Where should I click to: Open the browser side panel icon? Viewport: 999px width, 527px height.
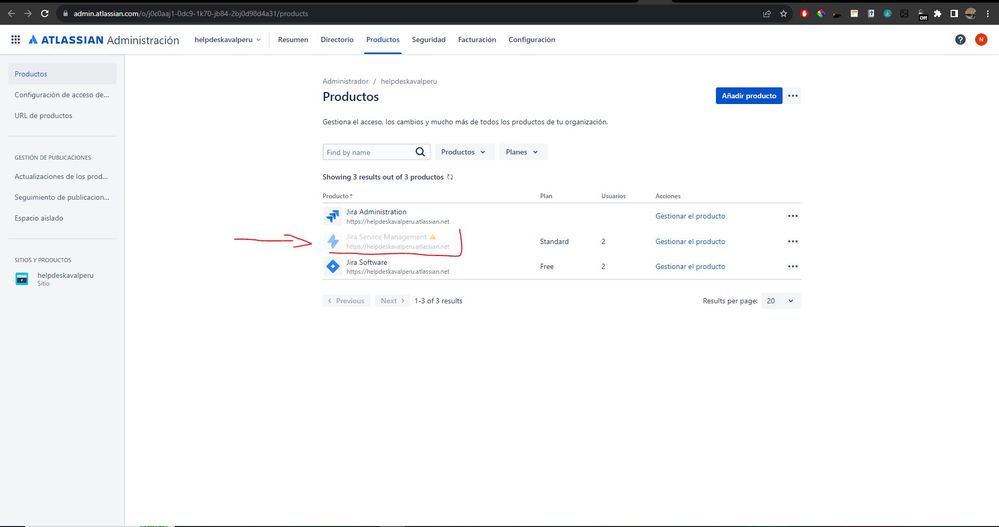pyautogui.click(x=954, y=13)
